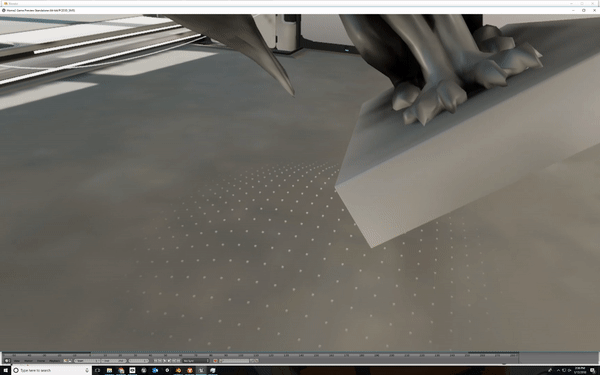This screenshot has width=600, height=375.
Task: Open the Marker menu in timeline header
Action: tap(28, 361)
